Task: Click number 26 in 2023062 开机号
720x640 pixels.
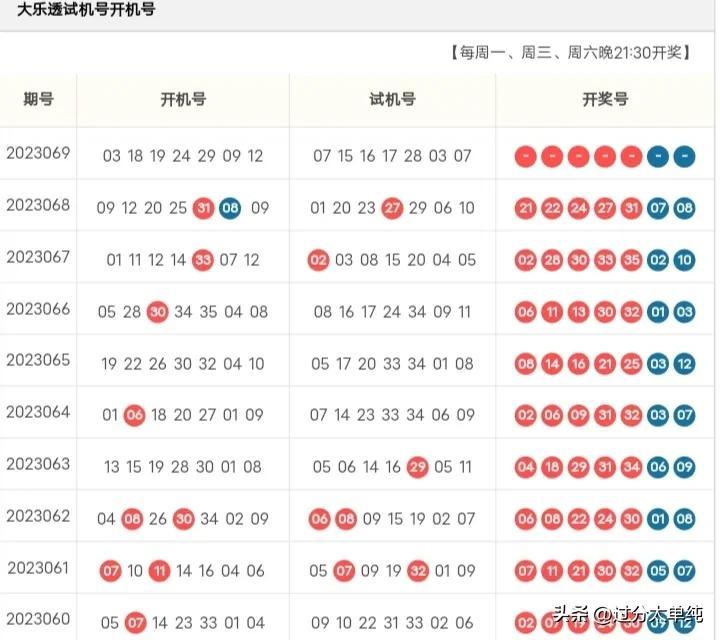Action: point(158,519)
